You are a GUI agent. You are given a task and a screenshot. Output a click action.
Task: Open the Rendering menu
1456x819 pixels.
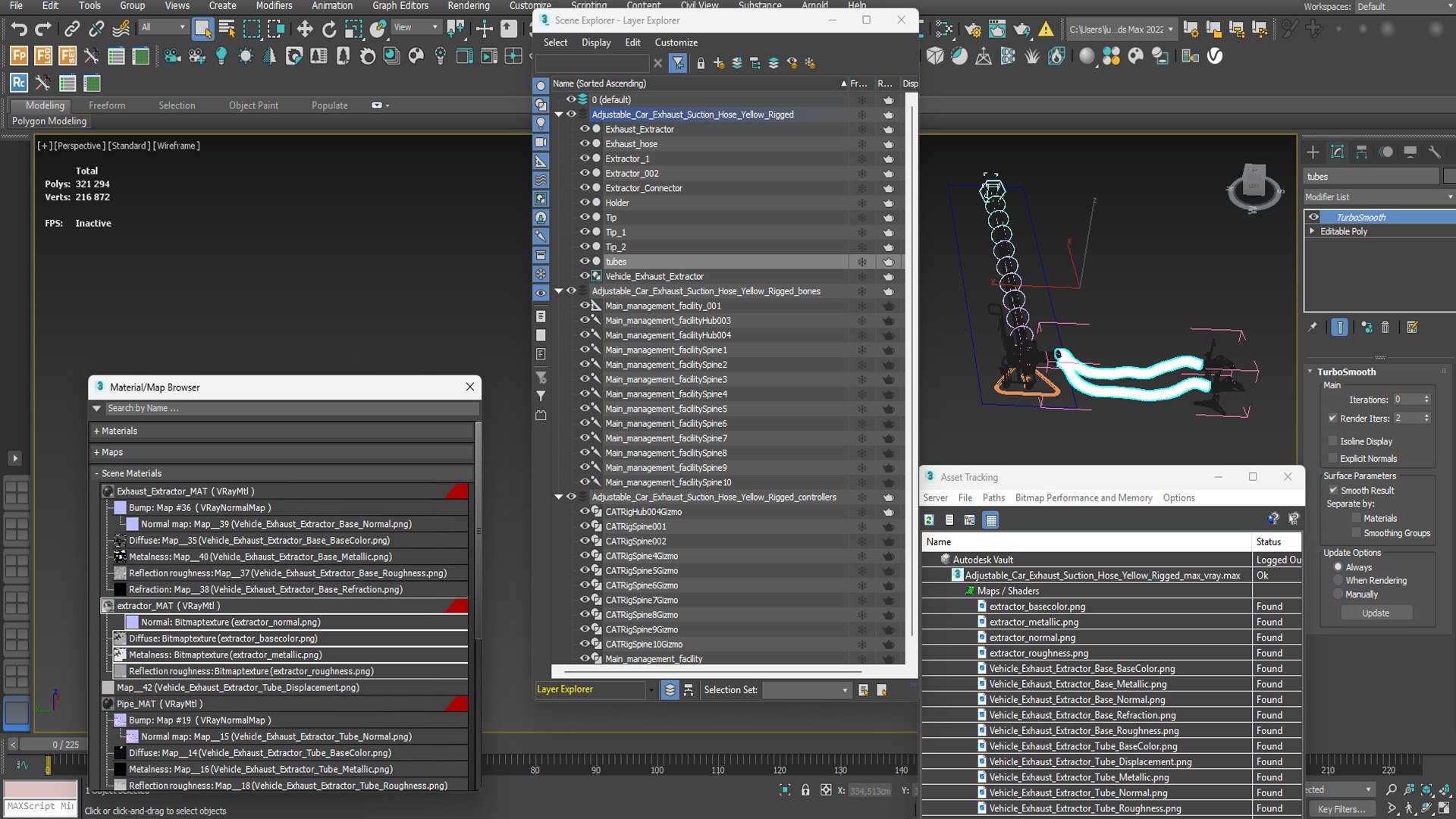[x=469, y=6]
